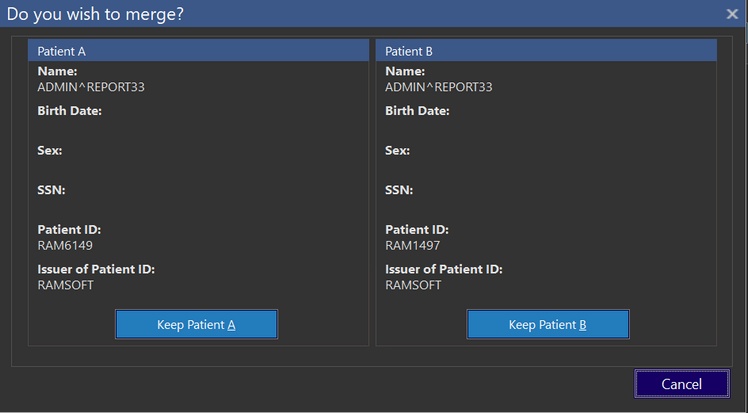Click Patient B's Birth Date label
The height and width of the screenshot is (413, 748).
417,110
